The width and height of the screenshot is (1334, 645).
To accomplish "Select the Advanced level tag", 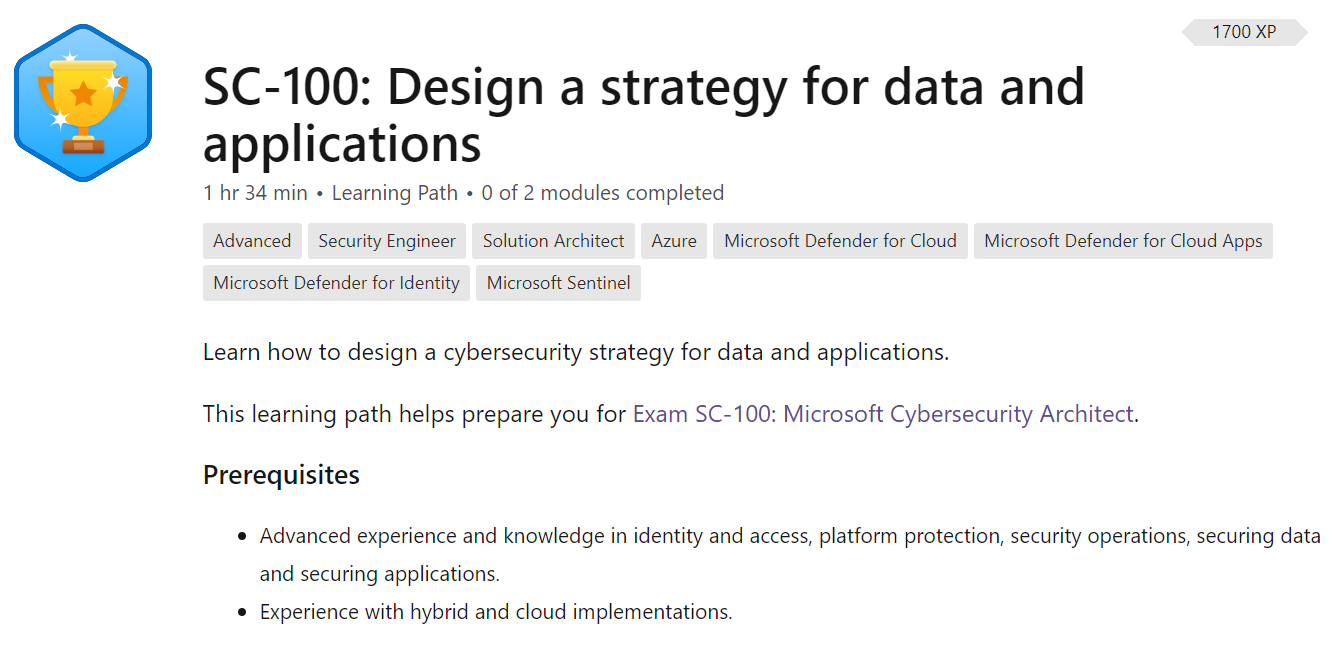I will click(x=252, y=241).
